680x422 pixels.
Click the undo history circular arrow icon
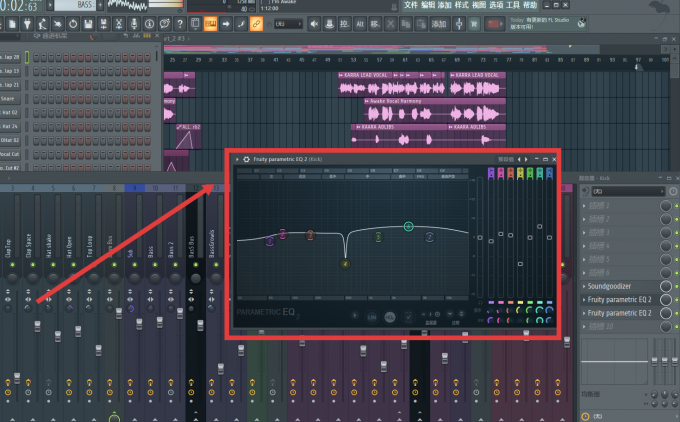coord(73,24)
